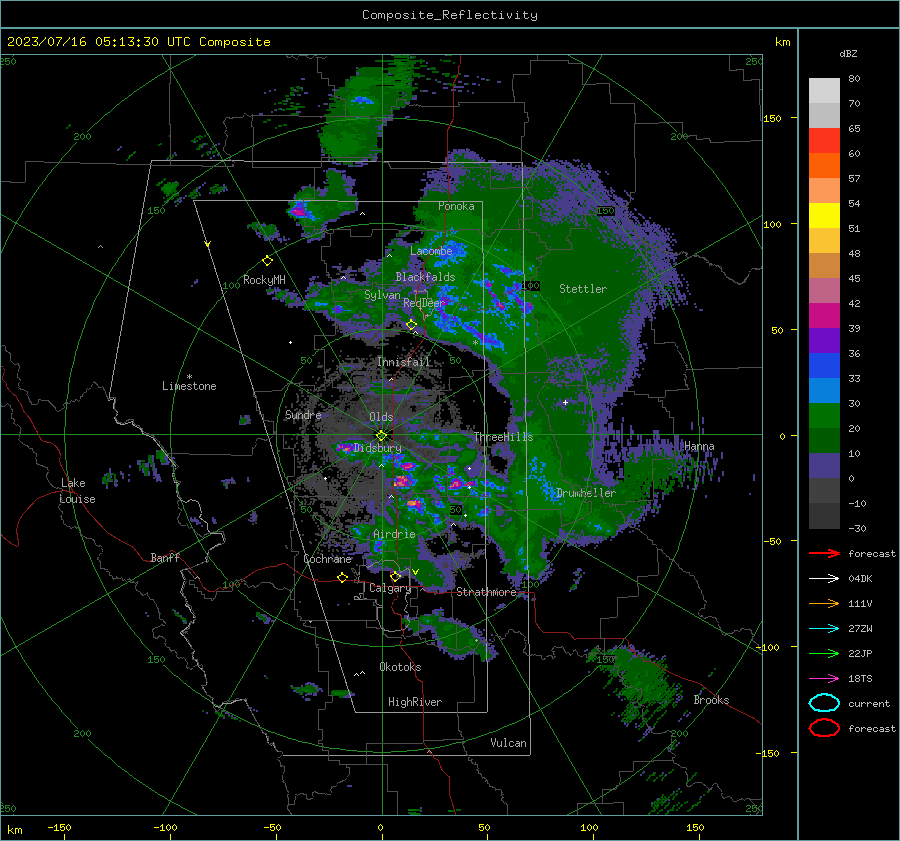Click the 80 value in dBZ legend
900x841 pixels.
pyautogui.click(x=854, y=79)
